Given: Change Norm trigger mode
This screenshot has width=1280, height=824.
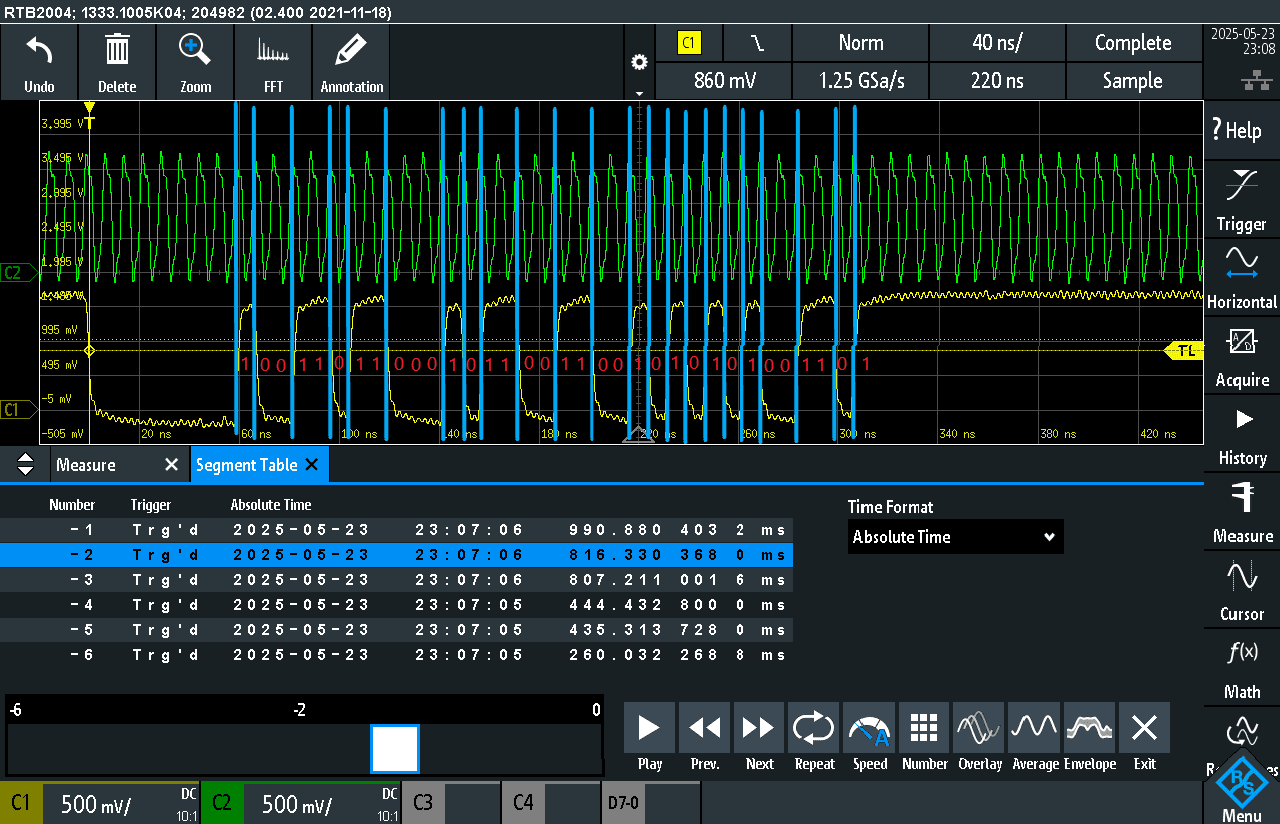Looking at the screenshot, I should 861,43.
